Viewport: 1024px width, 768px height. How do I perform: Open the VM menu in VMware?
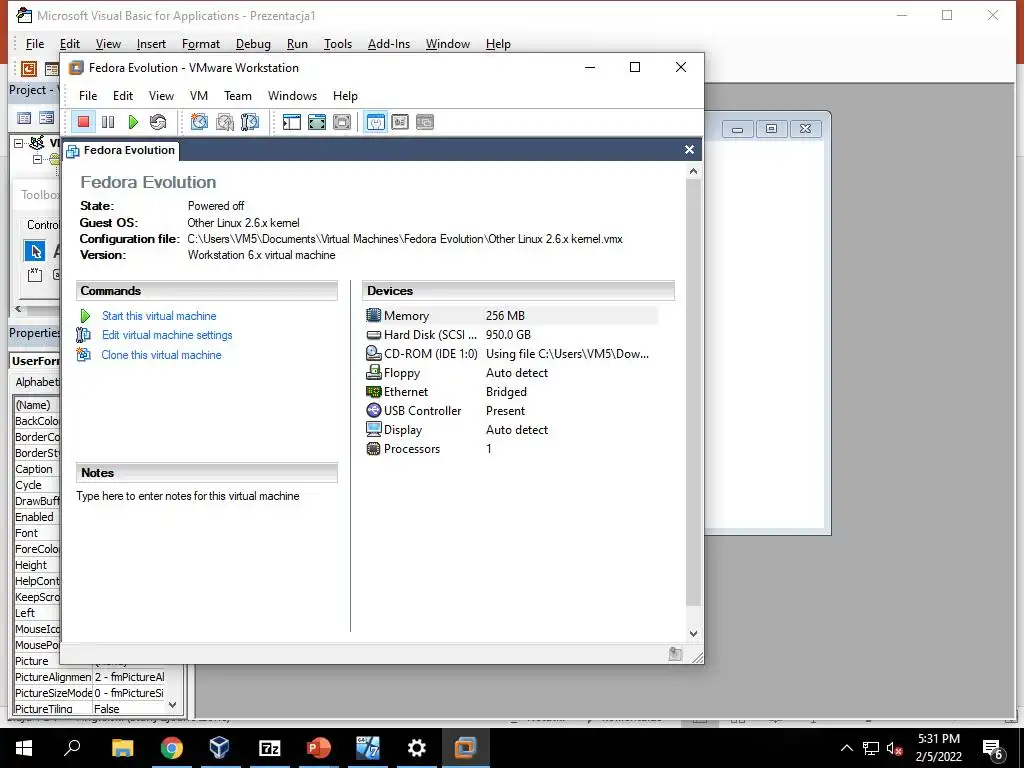[x=199, y=96]
